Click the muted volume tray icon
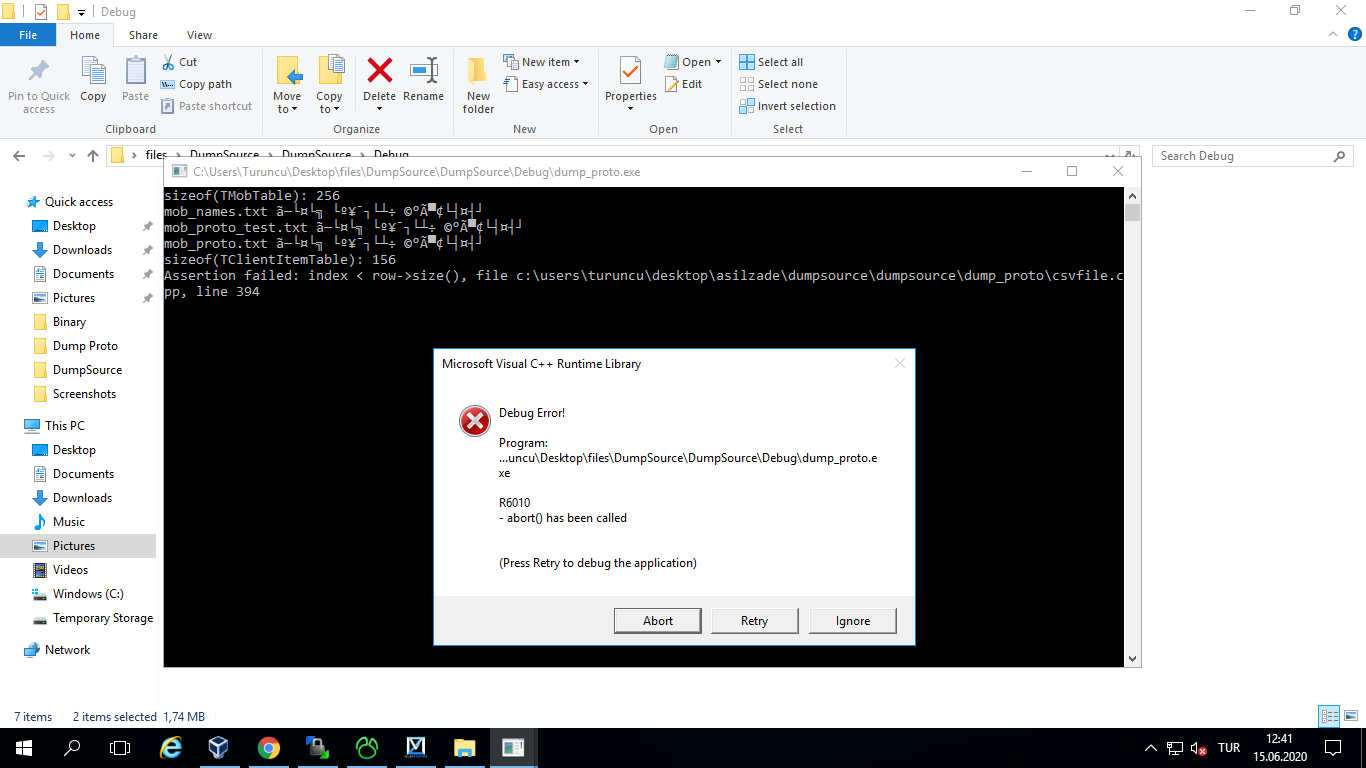The width and height of the screenshot is (1366, 768). [x=1199, y=748]
